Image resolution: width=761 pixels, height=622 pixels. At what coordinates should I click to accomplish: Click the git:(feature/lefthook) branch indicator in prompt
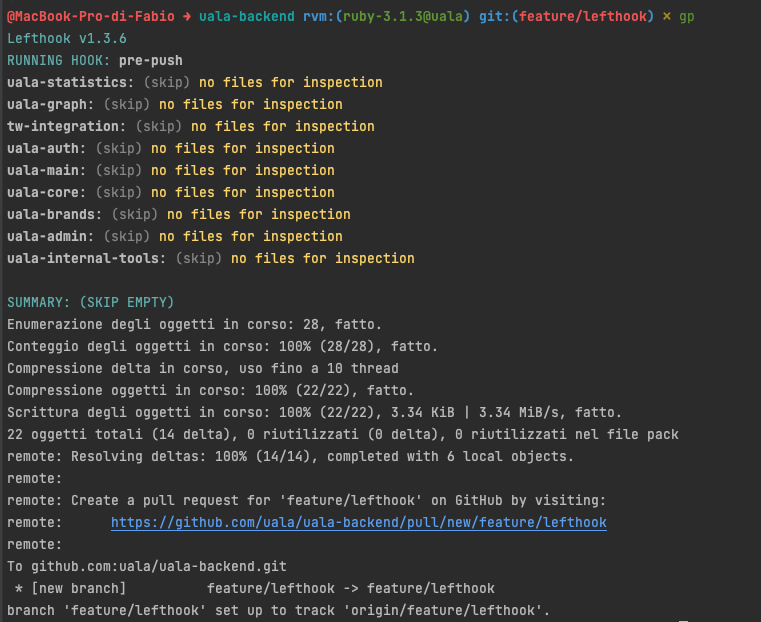click(x=566, y=16)
